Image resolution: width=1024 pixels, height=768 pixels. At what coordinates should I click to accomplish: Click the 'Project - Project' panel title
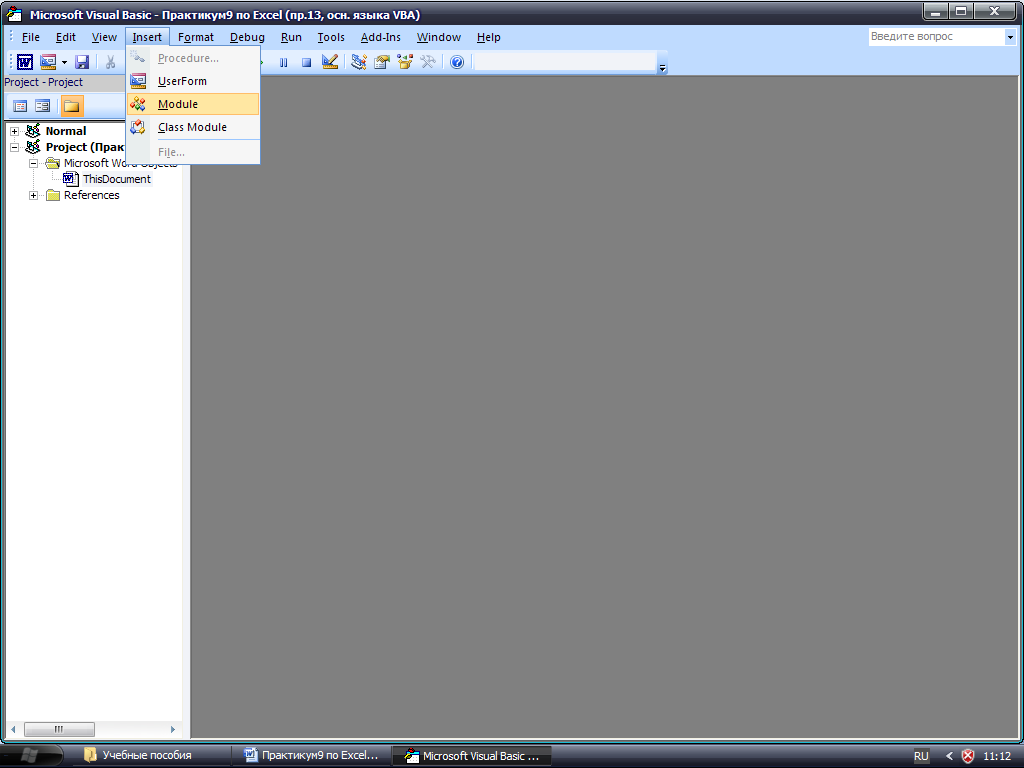click(x=44, y=82)
